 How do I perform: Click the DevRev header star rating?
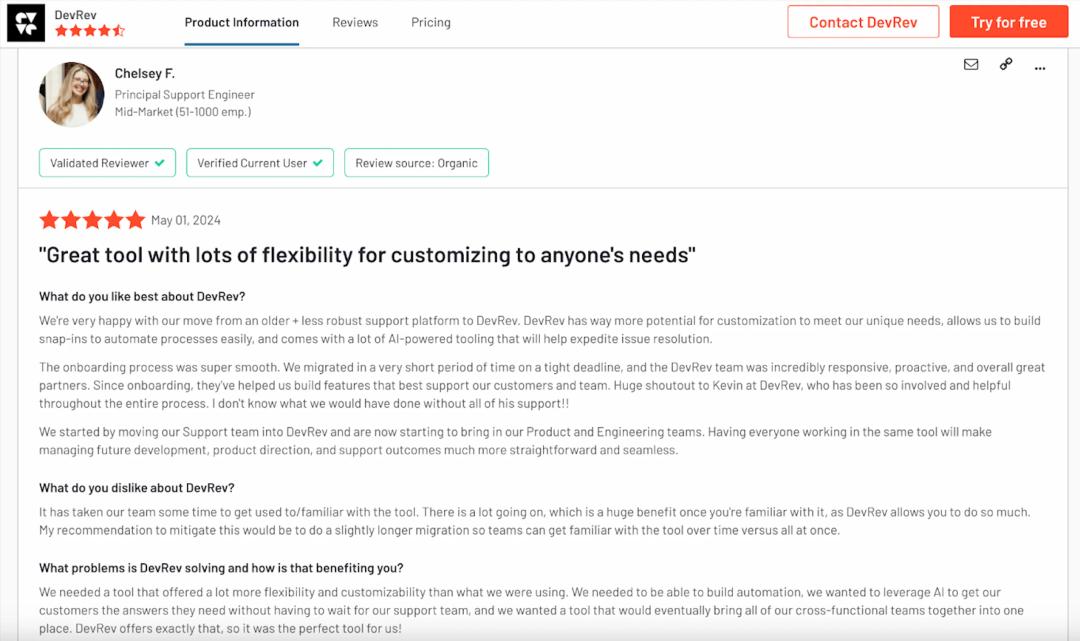90,31
